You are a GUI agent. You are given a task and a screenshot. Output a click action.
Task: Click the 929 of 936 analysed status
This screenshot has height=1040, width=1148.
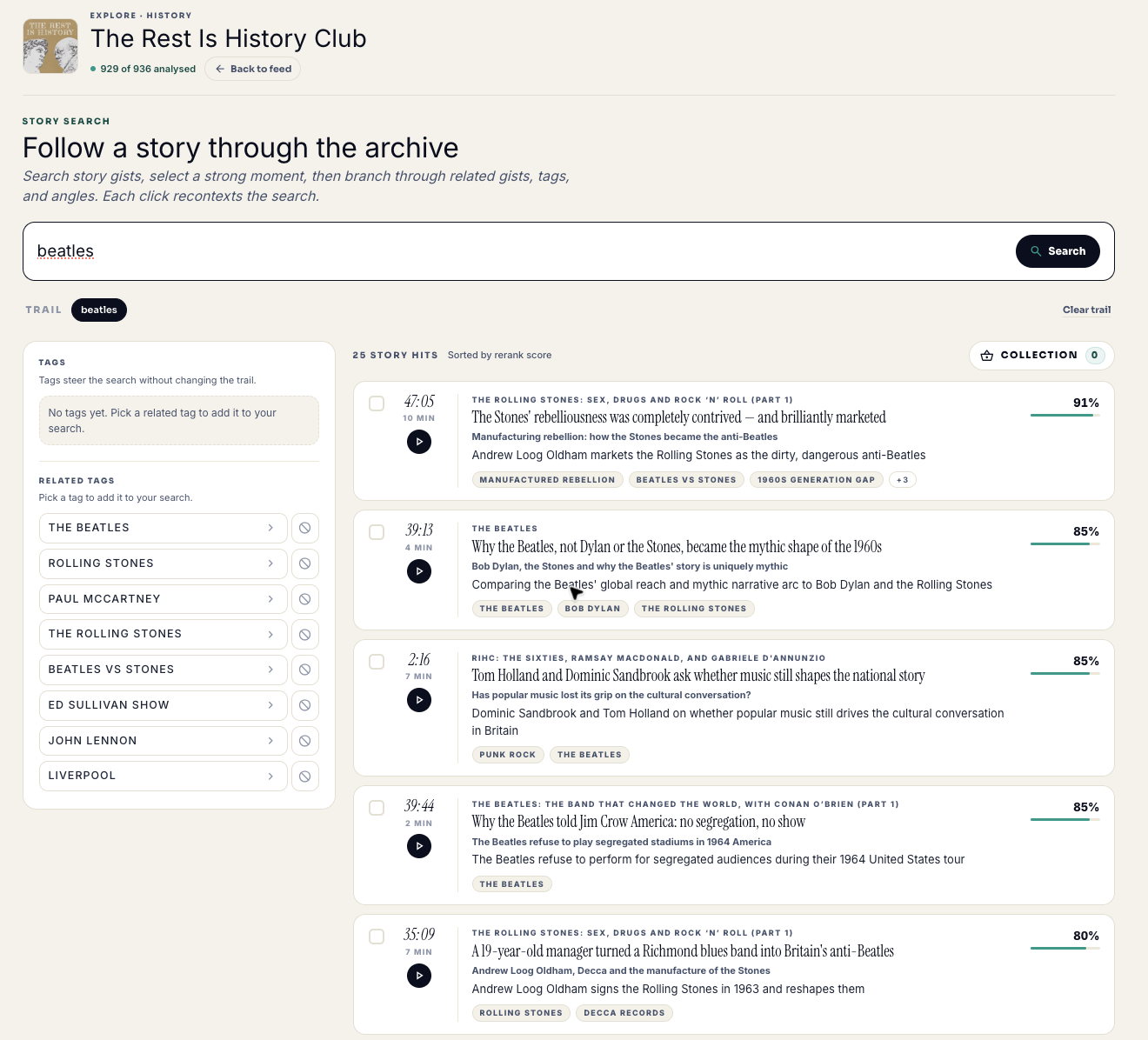click(143, 69)
